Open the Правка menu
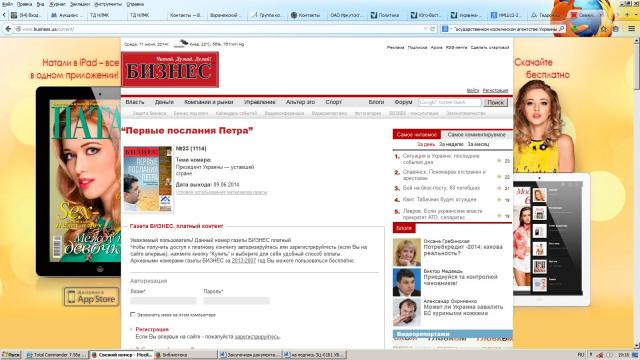Image resolution: width=640 pixels, height=360 pixels. (x=24, y=4)
